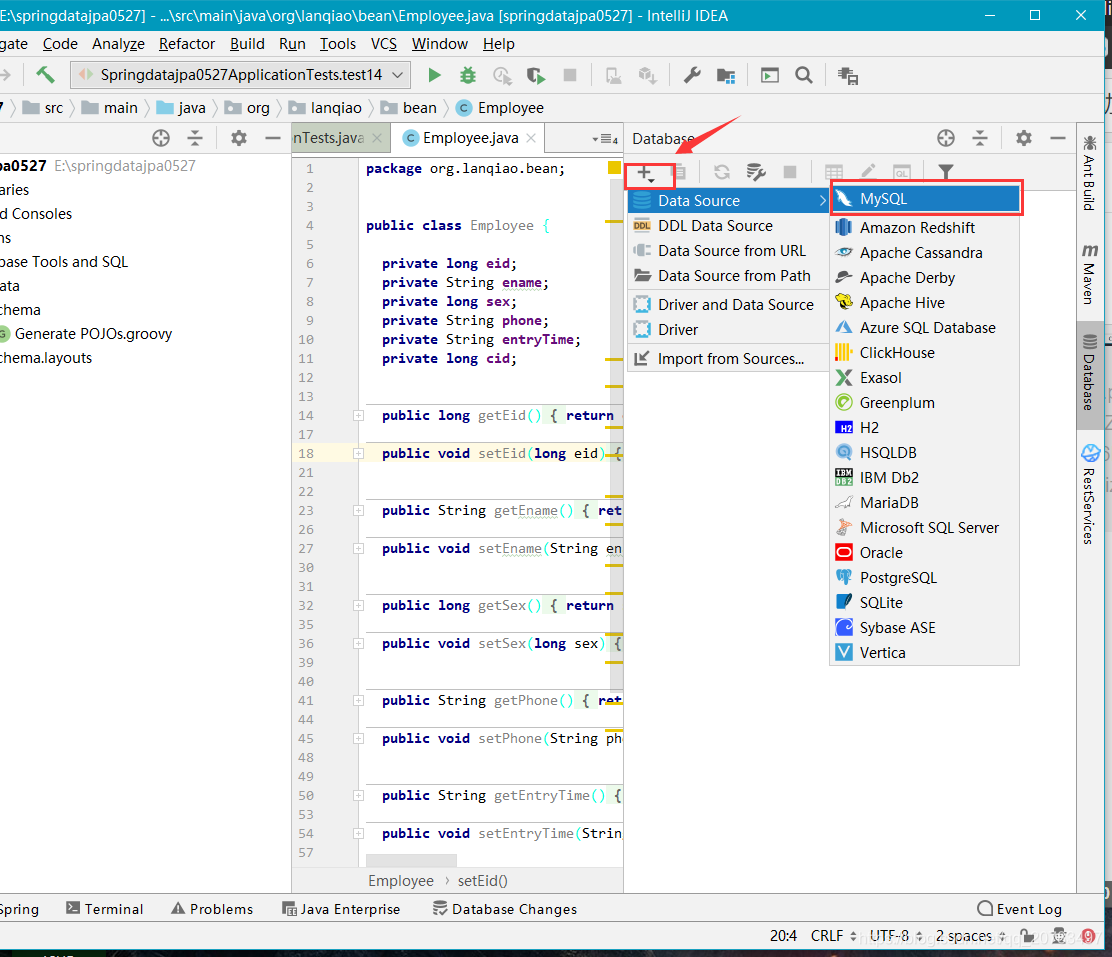Click the filter funnel in Database toolbar
This screenshot has height=957, width=1112.
point(945,172)
